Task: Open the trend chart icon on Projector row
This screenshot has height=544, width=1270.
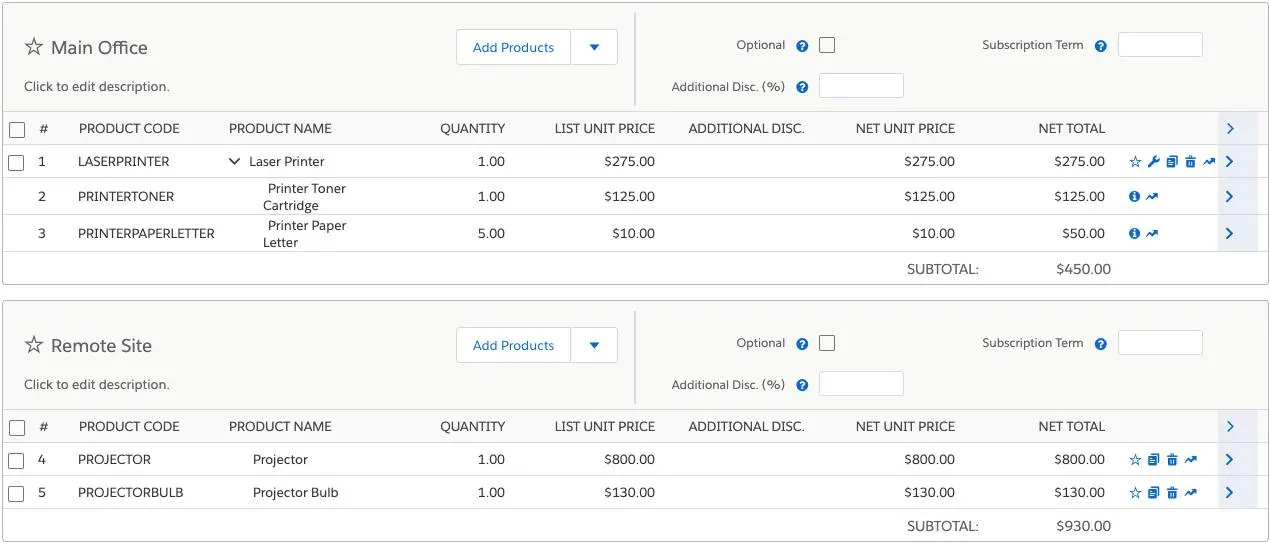Action: point(1190,460)
